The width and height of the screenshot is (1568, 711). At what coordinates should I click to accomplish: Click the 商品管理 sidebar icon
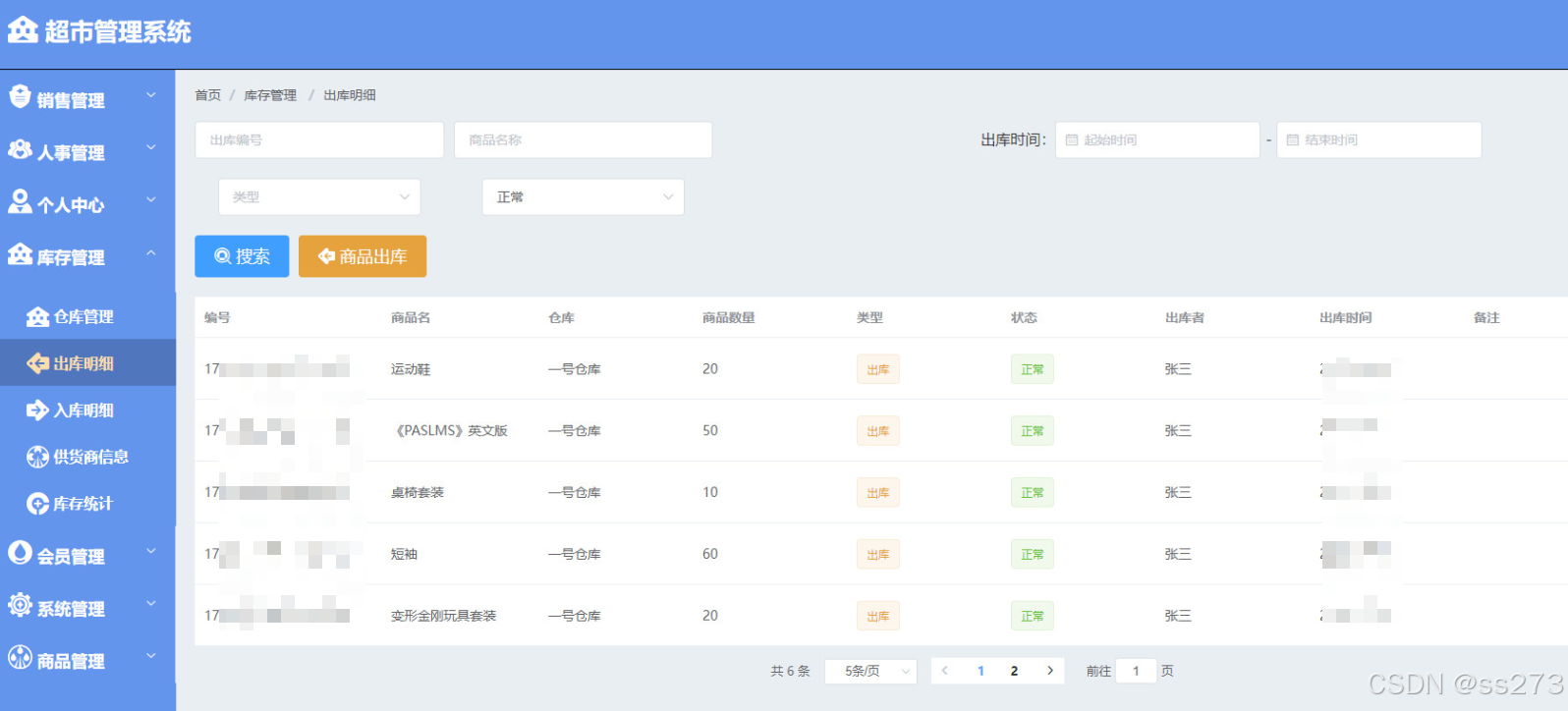(x=20, y=657)
